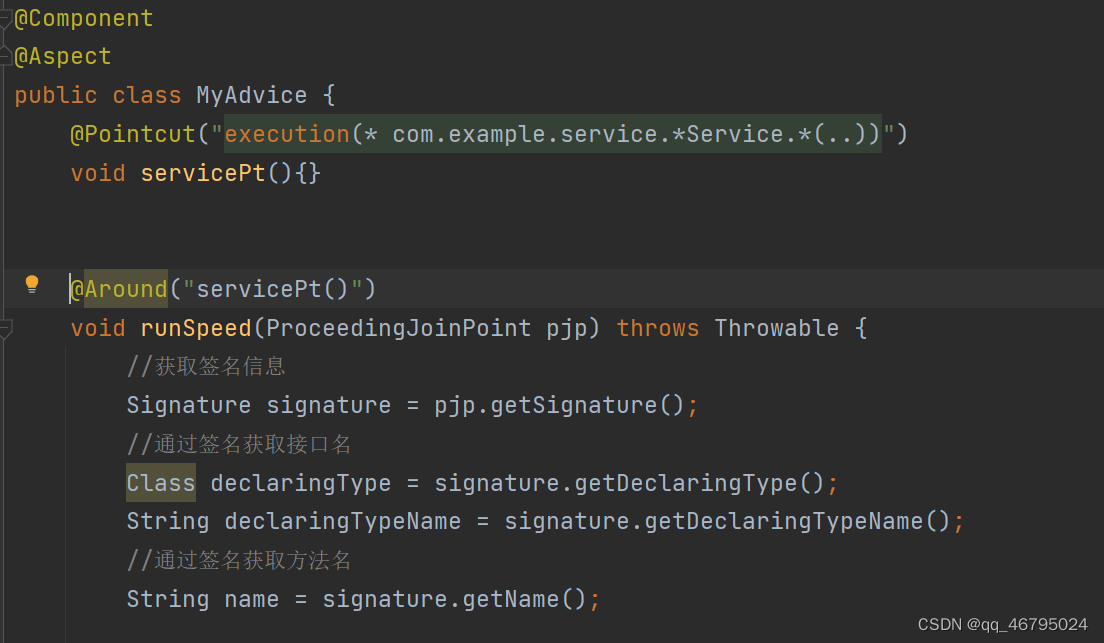Select the MyAdvice class name
The height and width of the screenshot is (643, 1104).
(x=251, y=94)
